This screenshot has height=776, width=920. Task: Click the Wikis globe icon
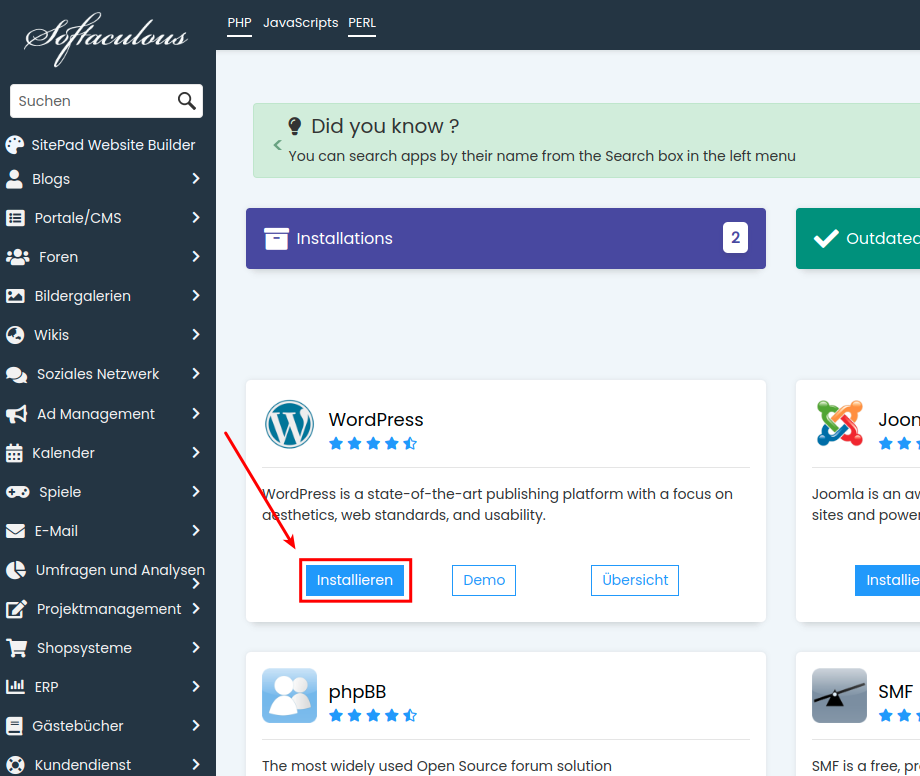pyautogui.click(x=15, y=335)
